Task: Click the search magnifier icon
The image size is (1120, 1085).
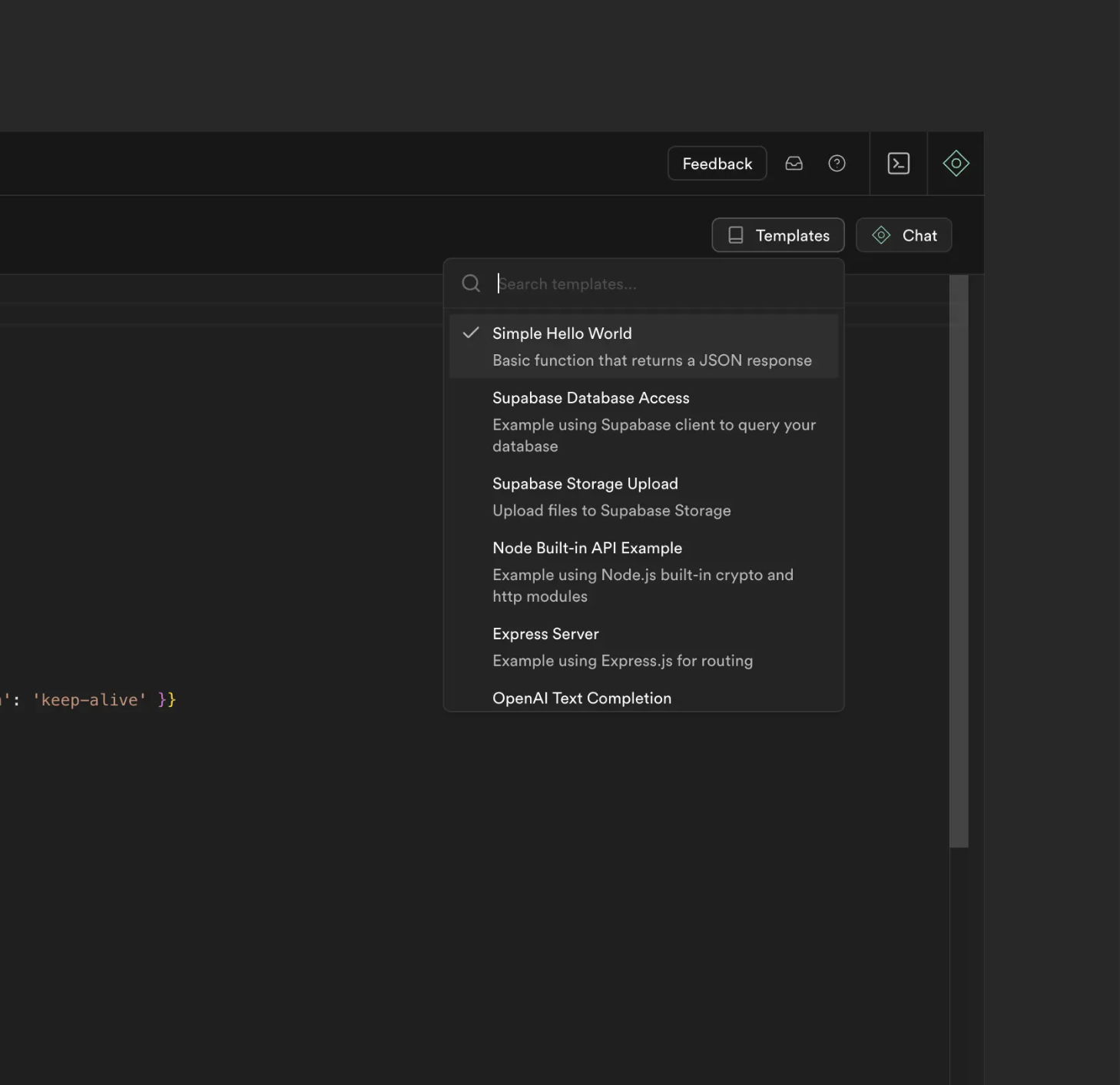Action: coord(471,284)
